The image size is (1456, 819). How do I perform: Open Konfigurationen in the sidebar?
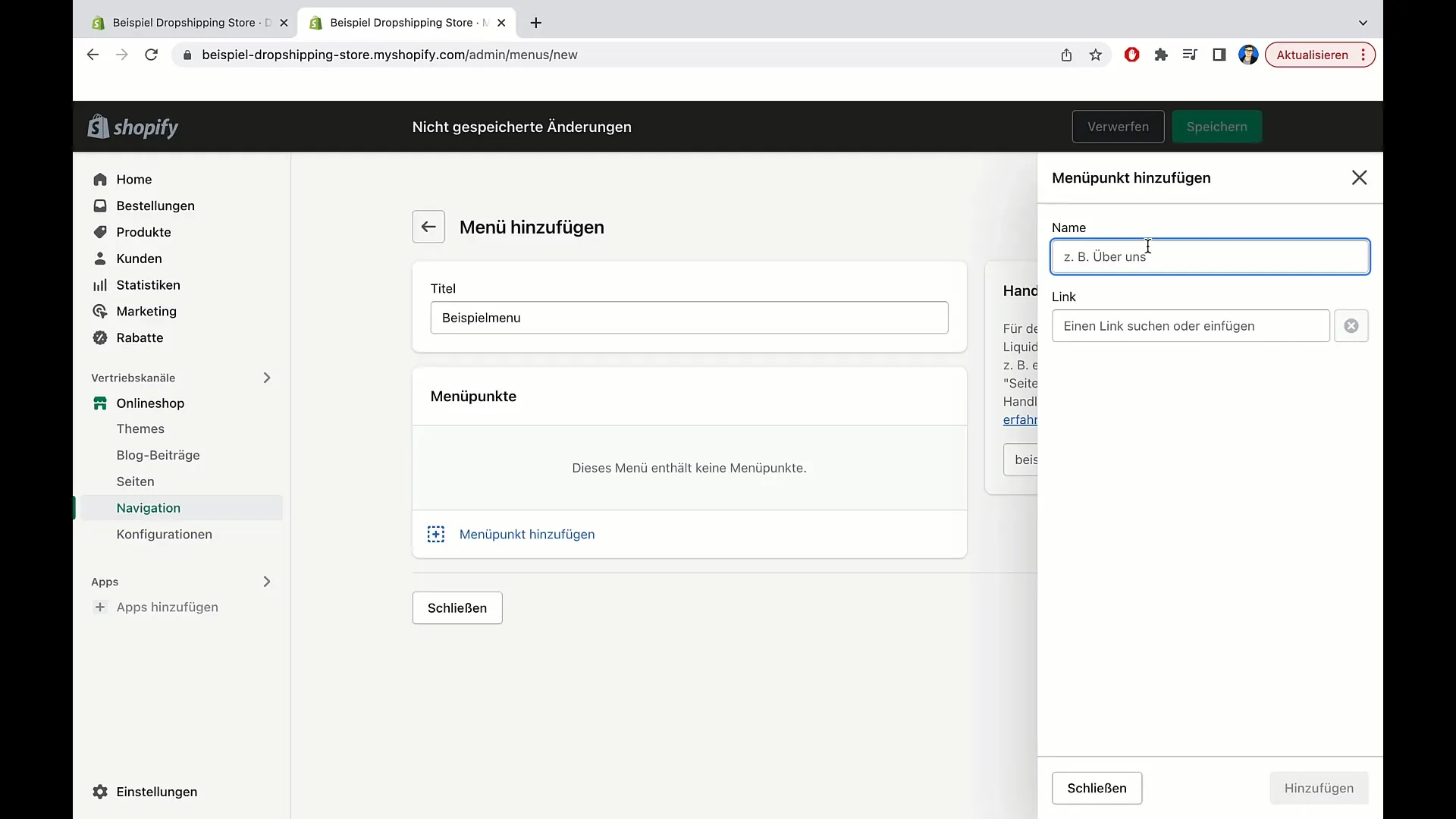point(165,535)
